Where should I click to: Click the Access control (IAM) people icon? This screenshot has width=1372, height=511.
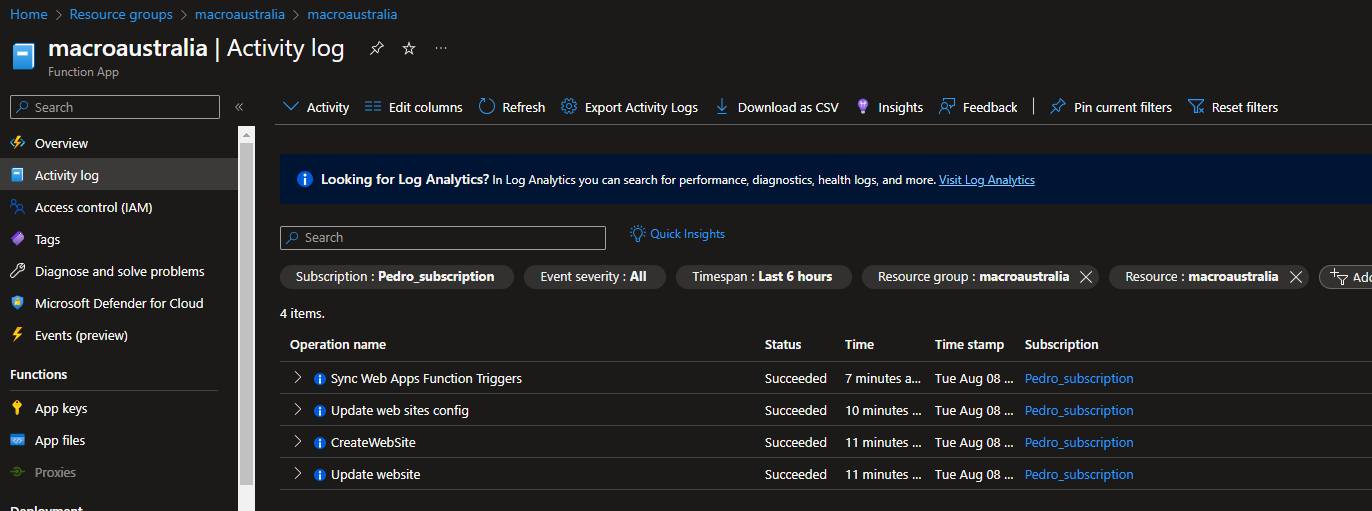[17, 207]
